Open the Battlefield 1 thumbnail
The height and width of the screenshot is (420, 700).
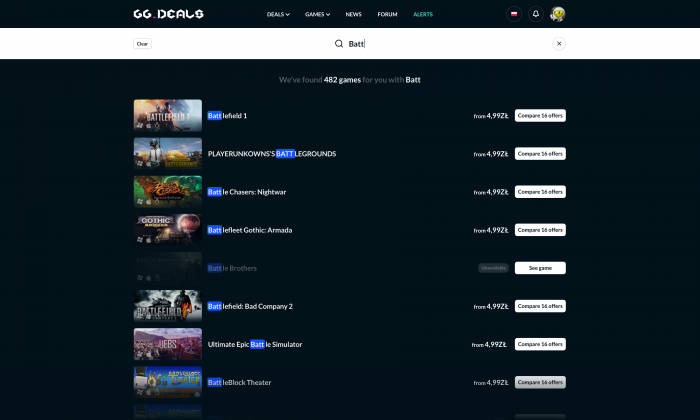[168, 115]
